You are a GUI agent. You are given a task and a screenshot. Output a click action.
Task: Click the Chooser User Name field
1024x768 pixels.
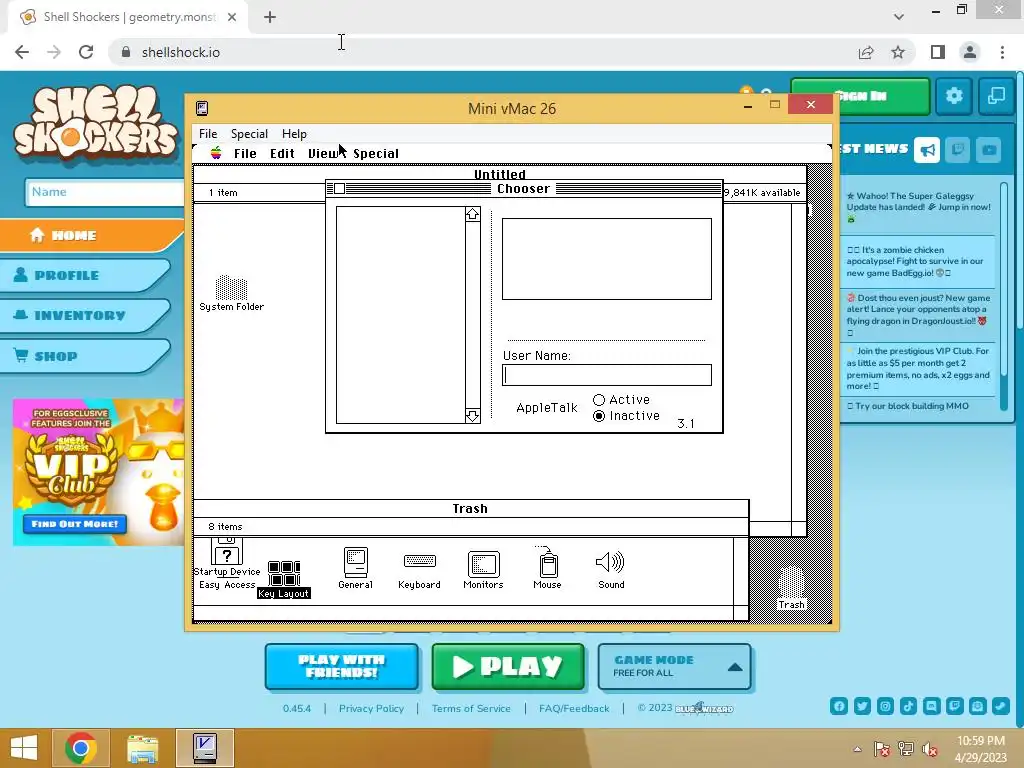click(x=607, y=375)
